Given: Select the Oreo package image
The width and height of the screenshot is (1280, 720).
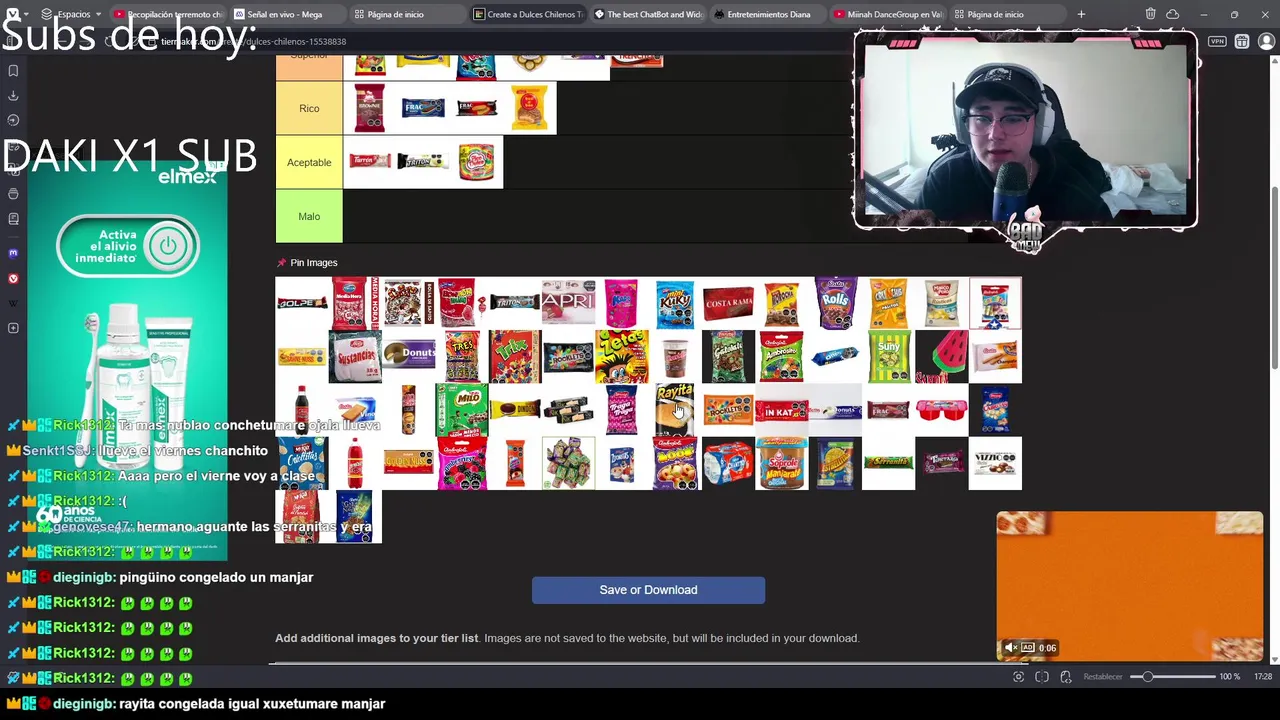Looking at the screenshot, I should pos(835,357).
